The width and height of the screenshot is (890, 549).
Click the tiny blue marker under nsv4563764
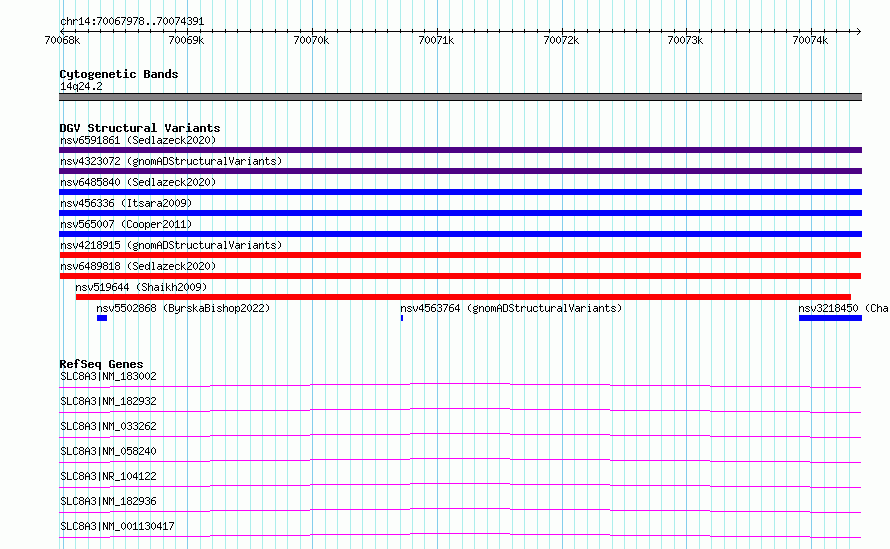click(x=402, y=318)
